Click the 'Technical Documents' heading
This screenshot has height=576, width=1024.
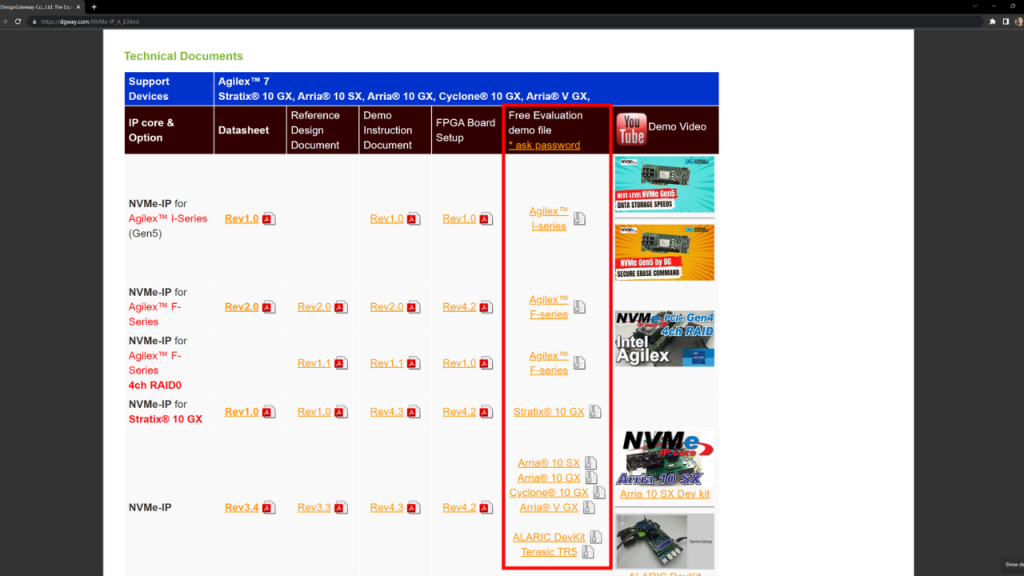pos(184,56)
